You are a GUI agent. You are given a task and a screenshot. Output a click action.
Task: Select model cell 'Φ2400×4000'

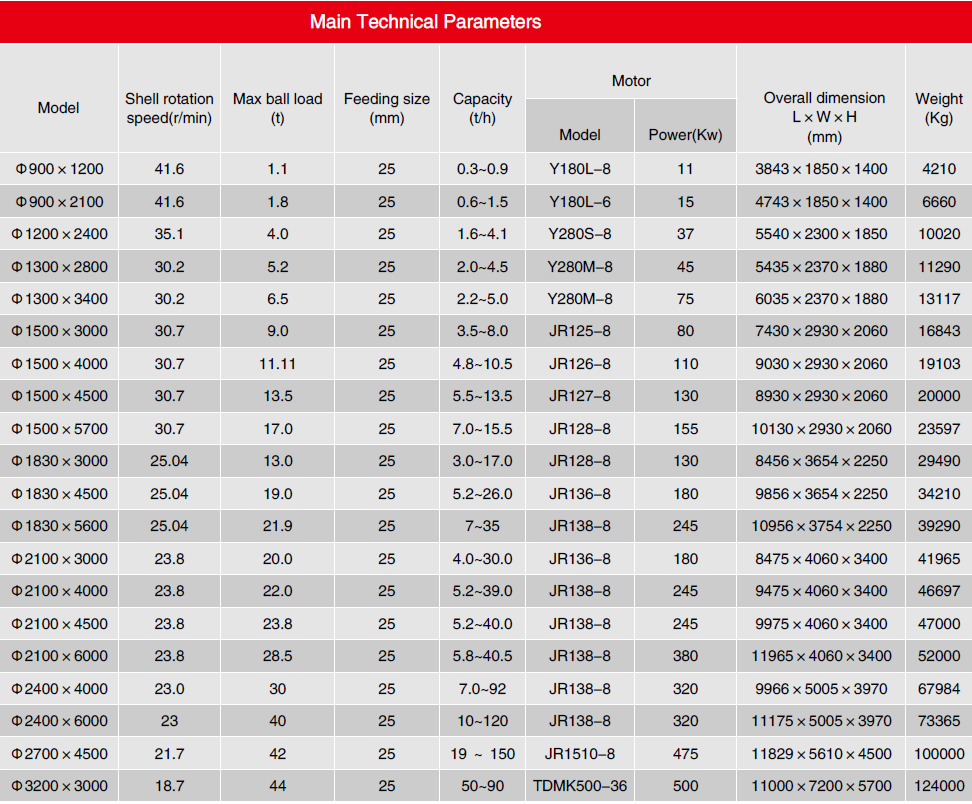click(x=59, y=689)
